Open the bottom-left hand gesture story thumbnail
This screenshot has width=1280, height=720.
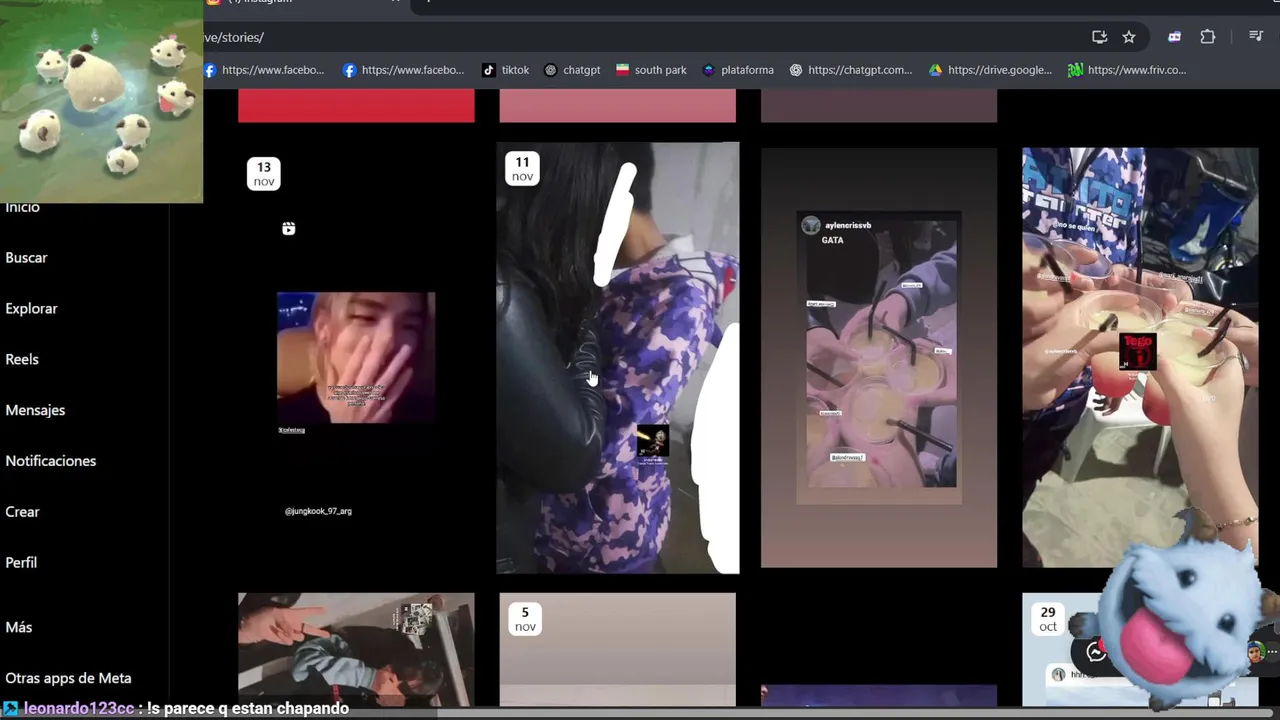point(356,650)
